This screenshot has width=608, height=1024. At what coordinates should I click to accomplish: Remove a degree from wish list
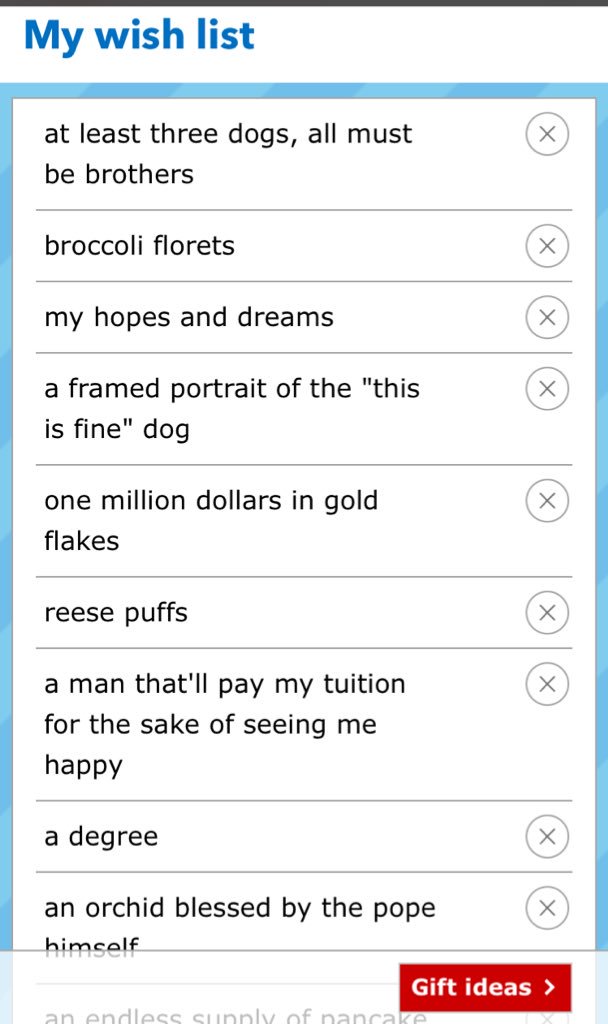pos(547,836)
